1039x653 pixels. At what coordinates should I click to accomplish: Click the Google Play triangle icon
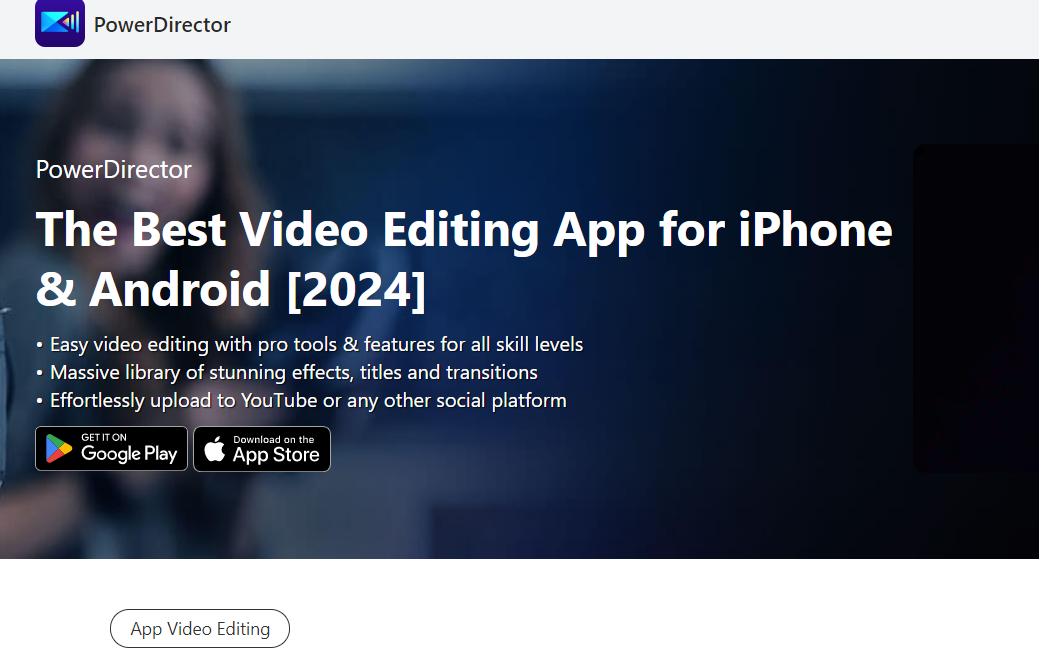pos(58,449)
